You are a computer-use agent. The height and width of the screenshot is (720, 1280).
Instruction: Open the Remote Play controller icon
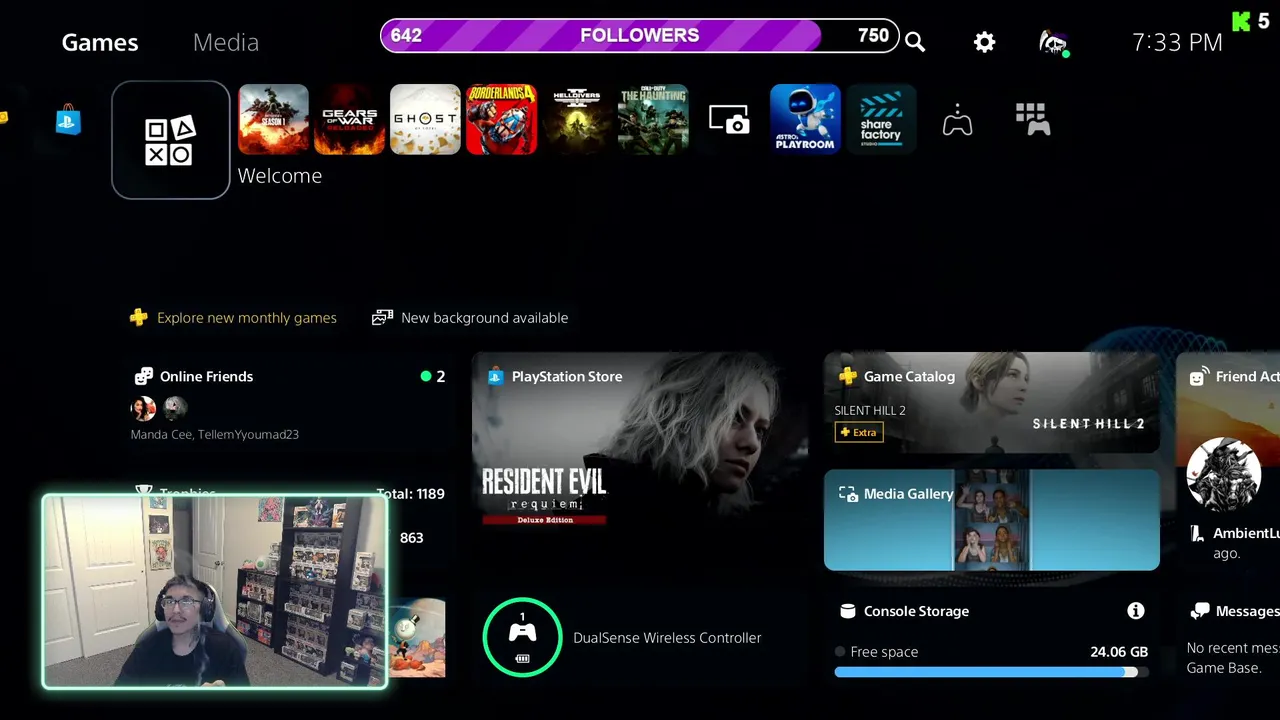coord(957,120)
